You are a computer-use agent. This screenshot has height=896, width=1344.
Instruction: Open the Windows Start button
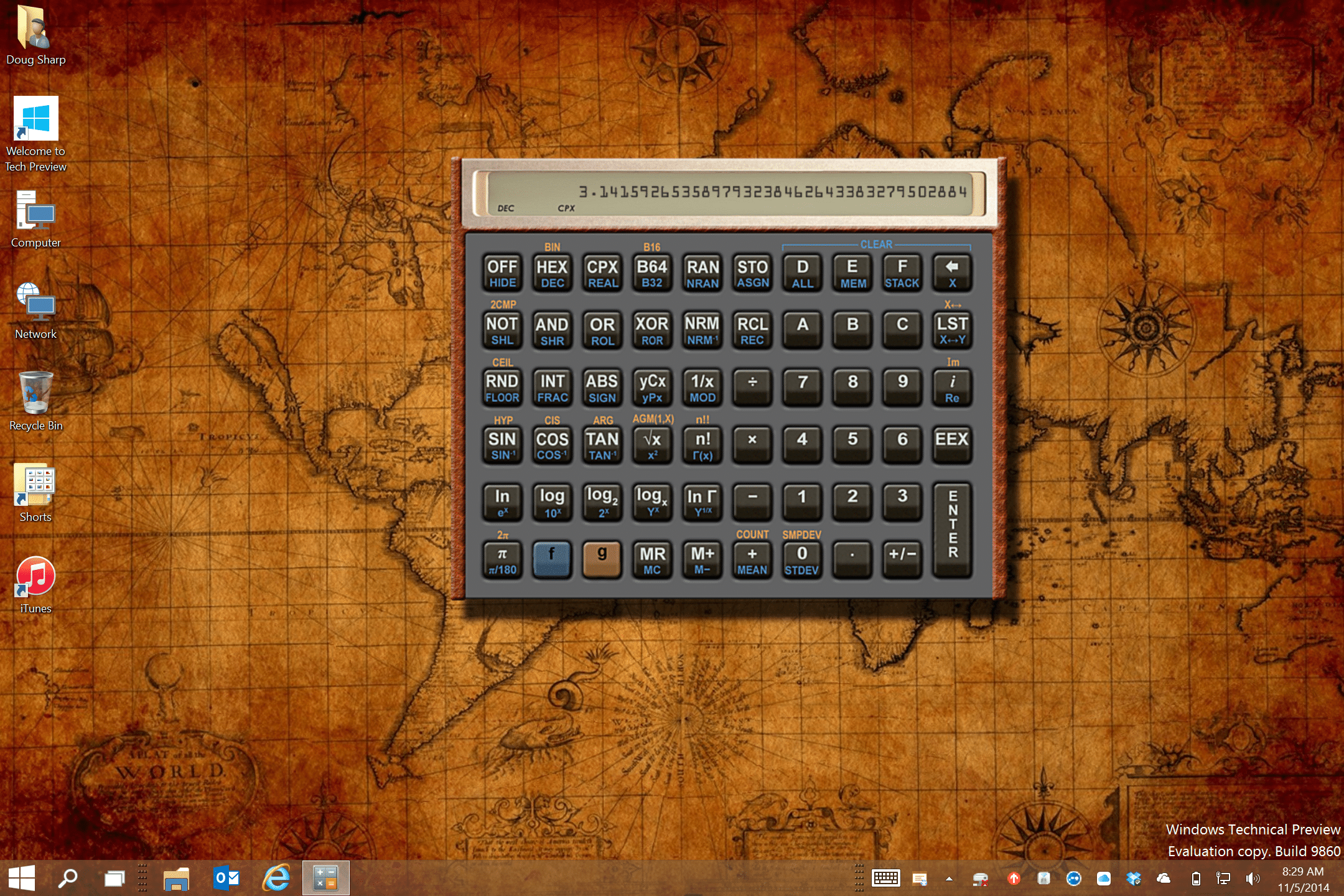pos(22,878)
